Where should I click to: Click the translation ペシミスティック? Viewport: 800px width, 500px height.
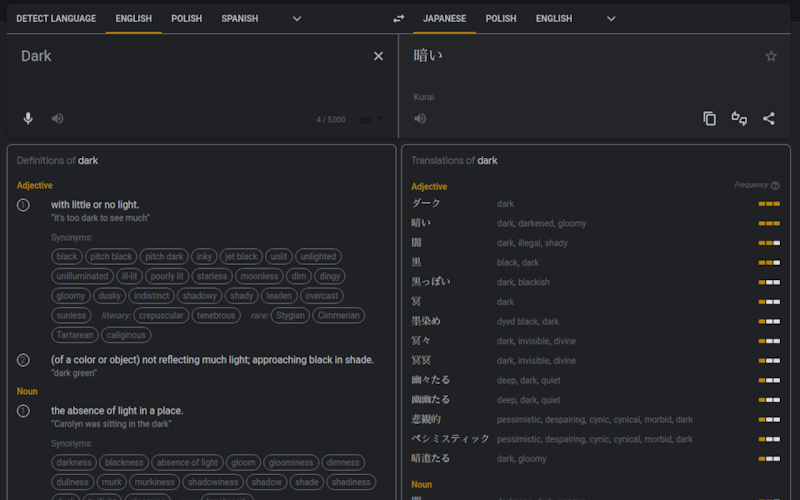tap(450, 439)
